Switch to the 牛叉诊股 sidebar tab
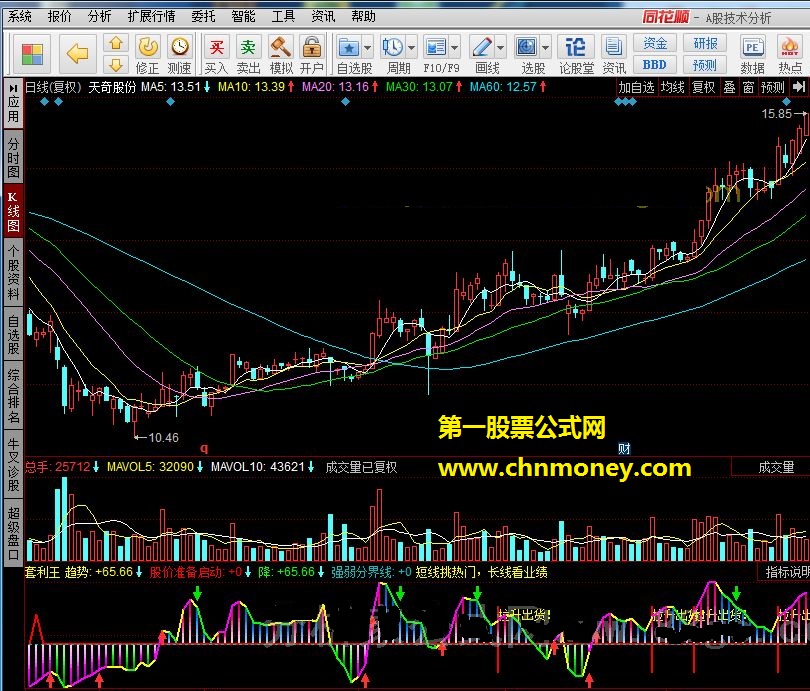Viewport: 810px width, 691px height. (13, 464)
